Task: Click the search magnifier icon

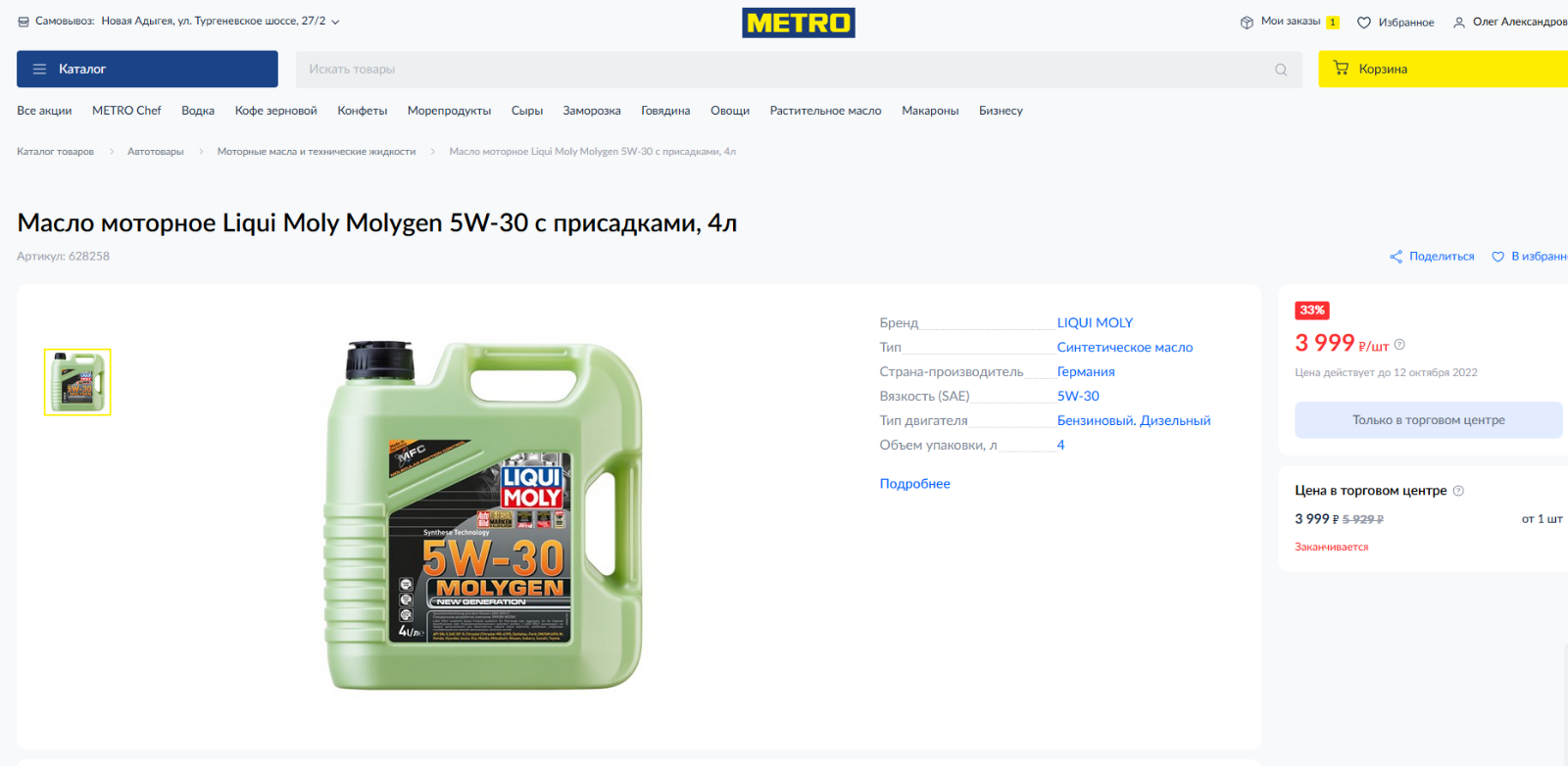Action: click(x=1281, y=70)
